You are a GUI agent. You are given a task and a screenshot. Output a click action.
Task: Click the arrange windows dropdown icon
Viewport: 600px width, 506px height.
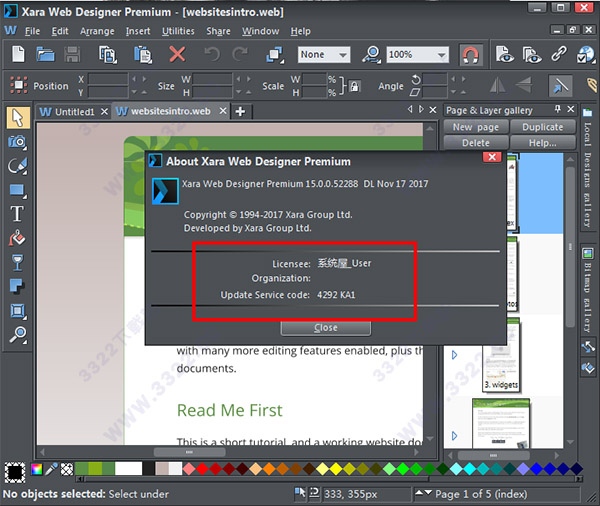275,55
